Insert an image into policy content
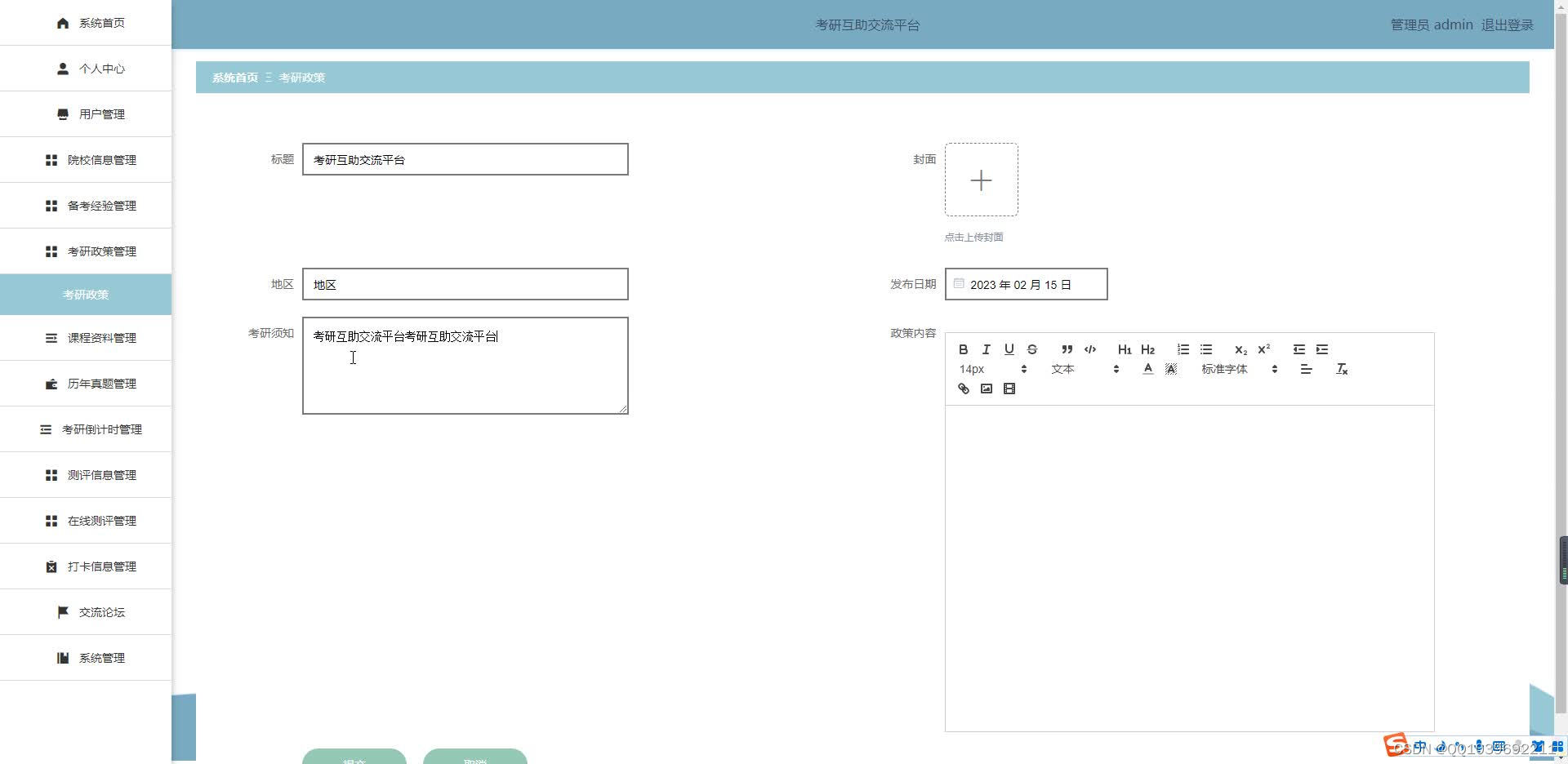Screen dimensions: 1568x764 pos(986,389)
